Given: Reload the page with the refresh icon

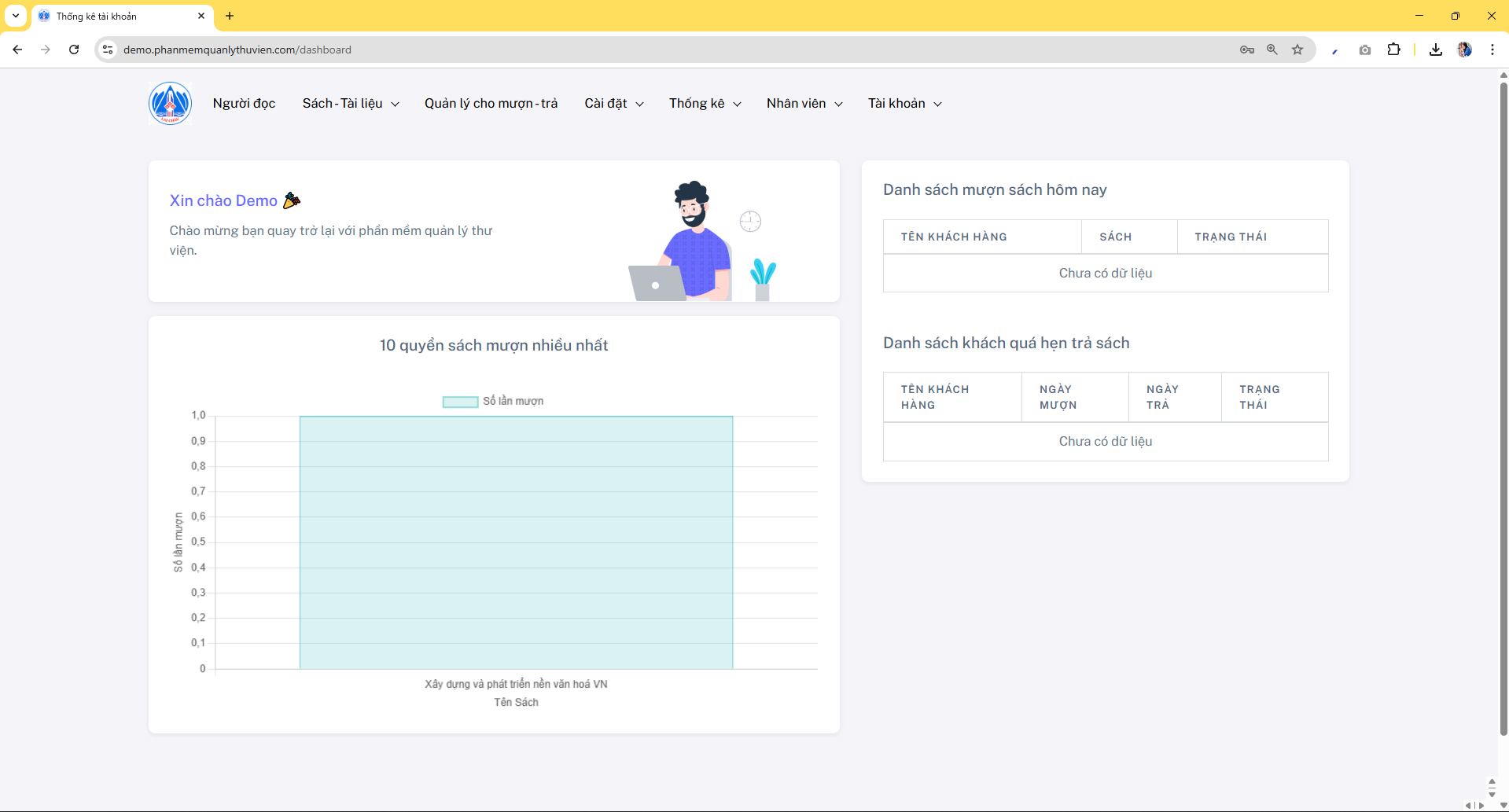Looking at the screenshot, I should [x=74, y=50].
